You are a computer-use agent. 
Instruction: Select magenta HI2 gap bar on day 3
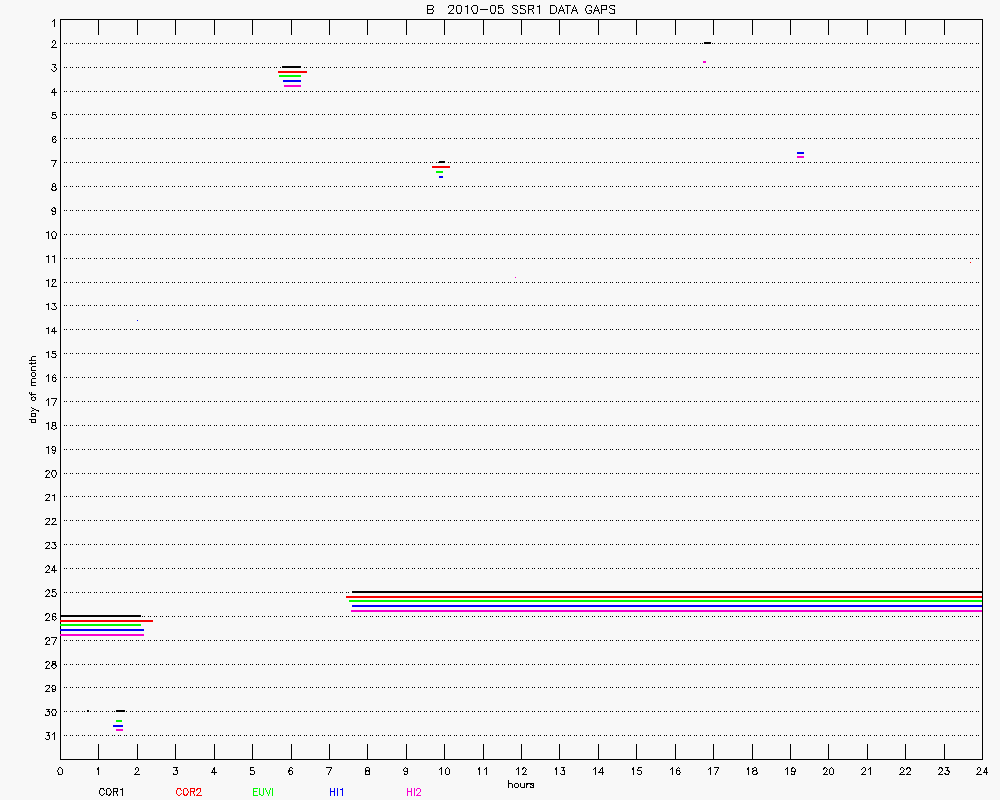[292, 86]
